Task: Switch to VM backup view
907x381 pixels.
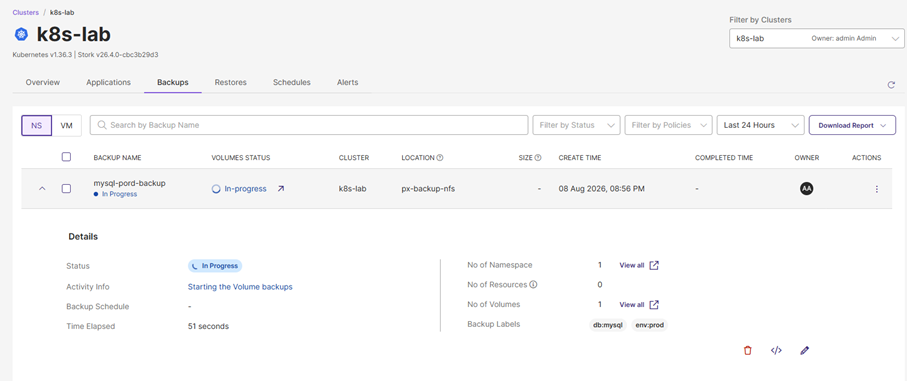Action: (x=67, y=125)
